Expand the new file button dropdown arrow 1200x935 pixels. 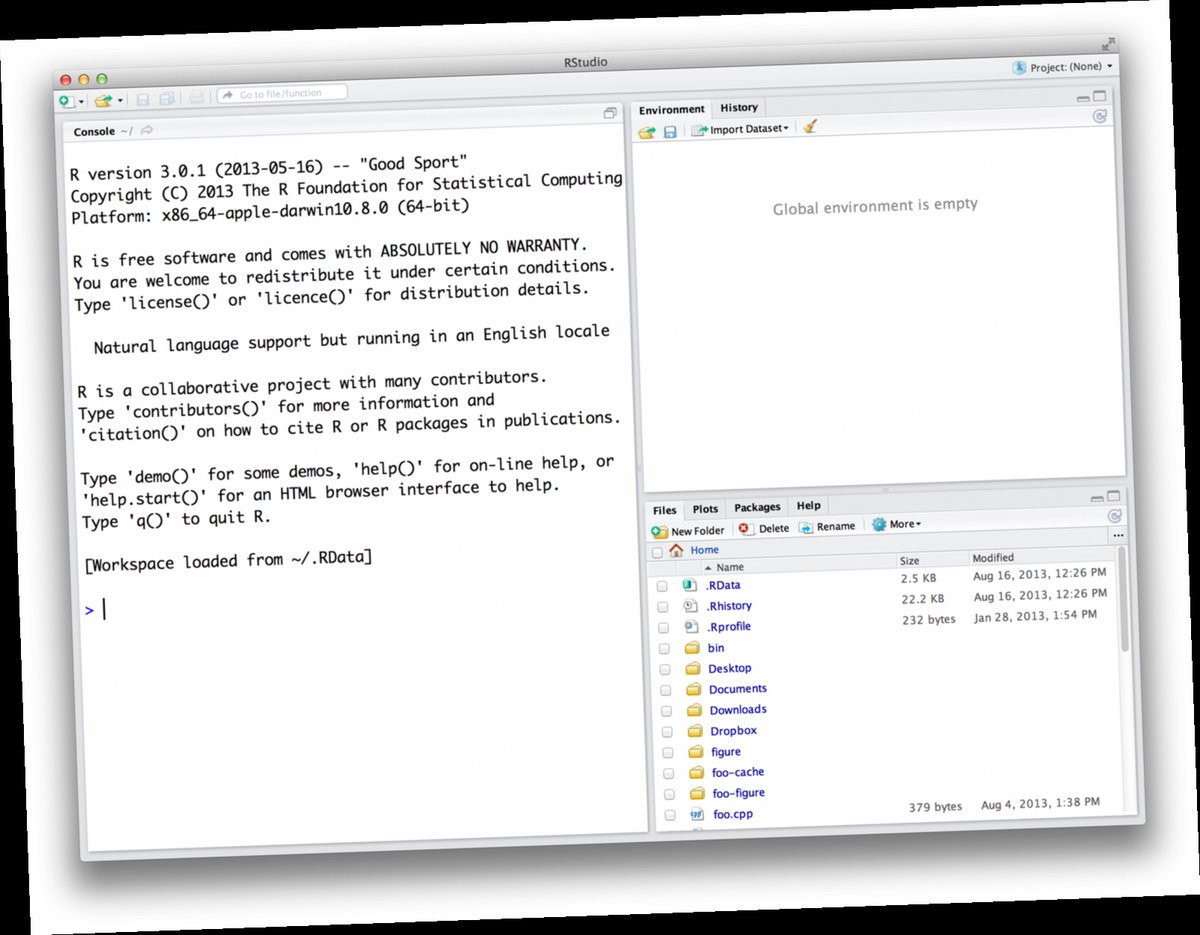(79, 101)
